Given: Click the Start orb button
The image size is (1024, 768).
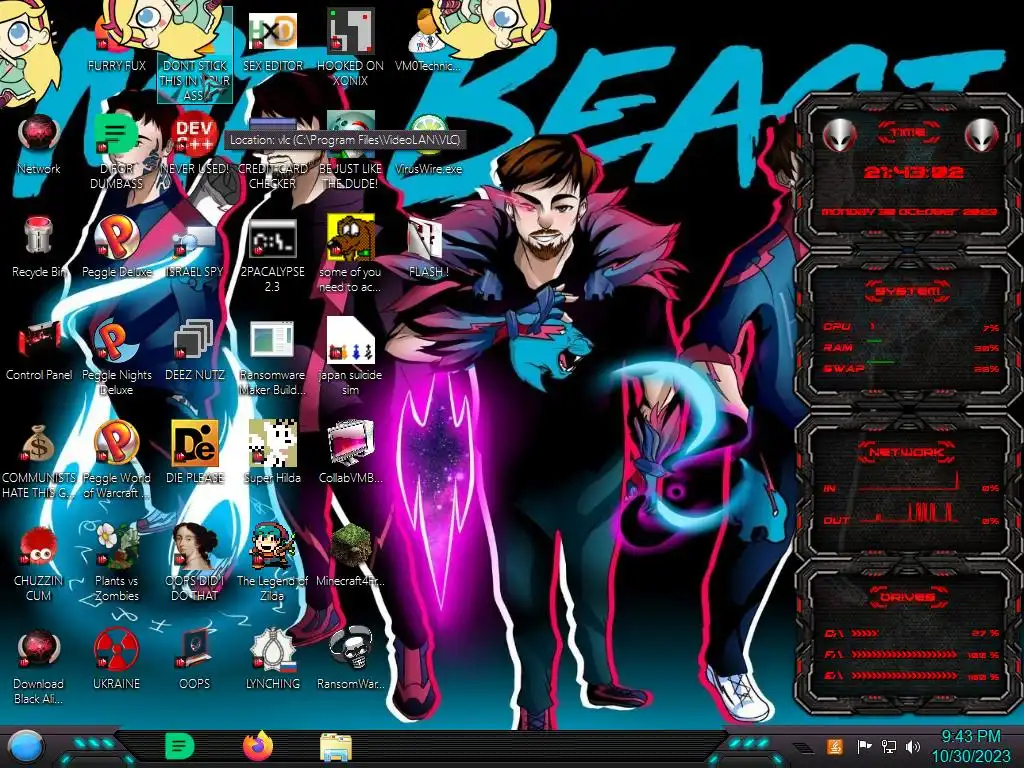Looking at the screenshot, I should (25, 747).
